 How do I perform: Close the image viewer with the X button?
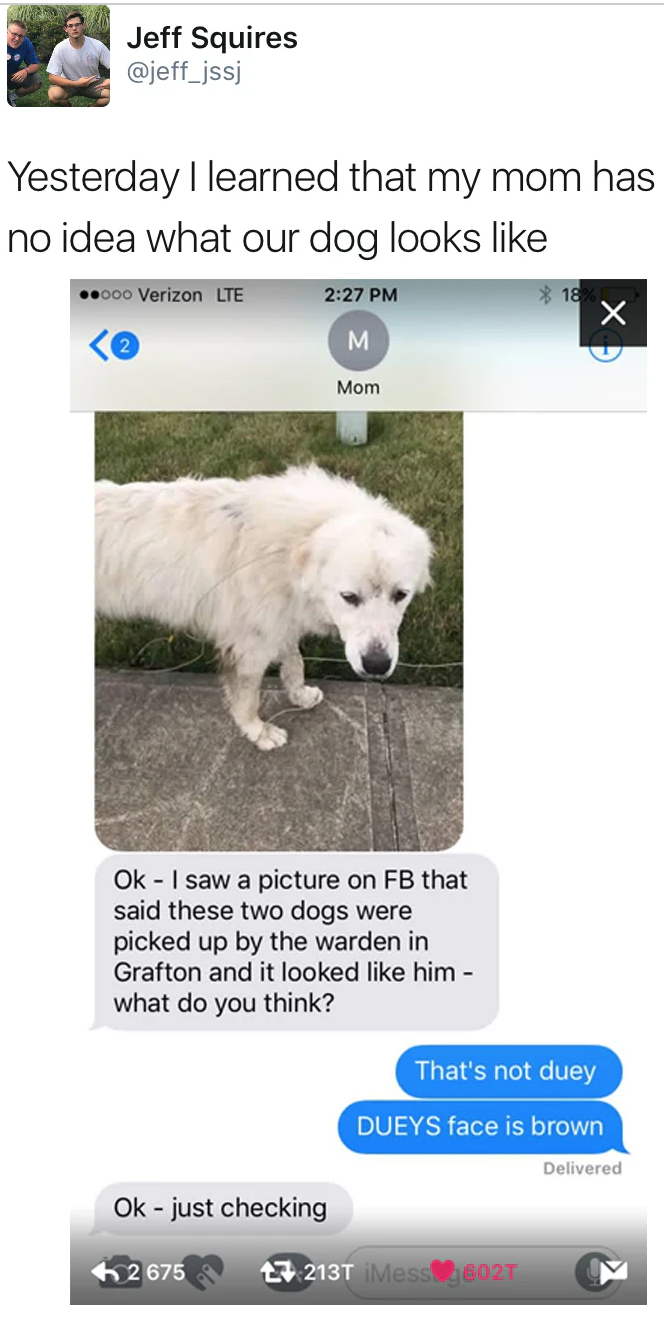(613, 313)
